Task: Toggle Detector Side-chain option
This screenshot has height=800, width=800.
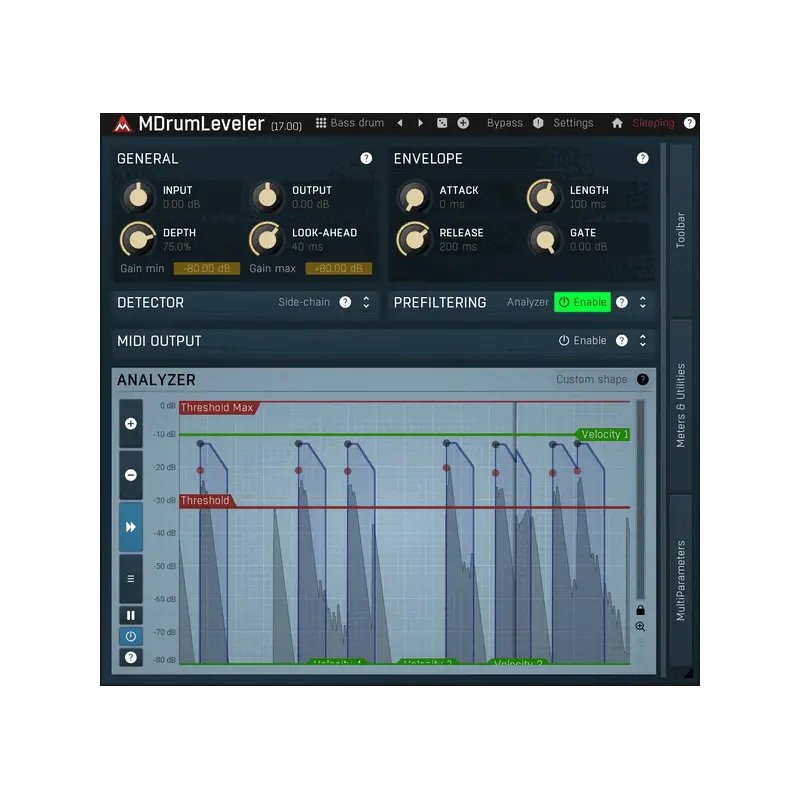Action: pos(304,302)
